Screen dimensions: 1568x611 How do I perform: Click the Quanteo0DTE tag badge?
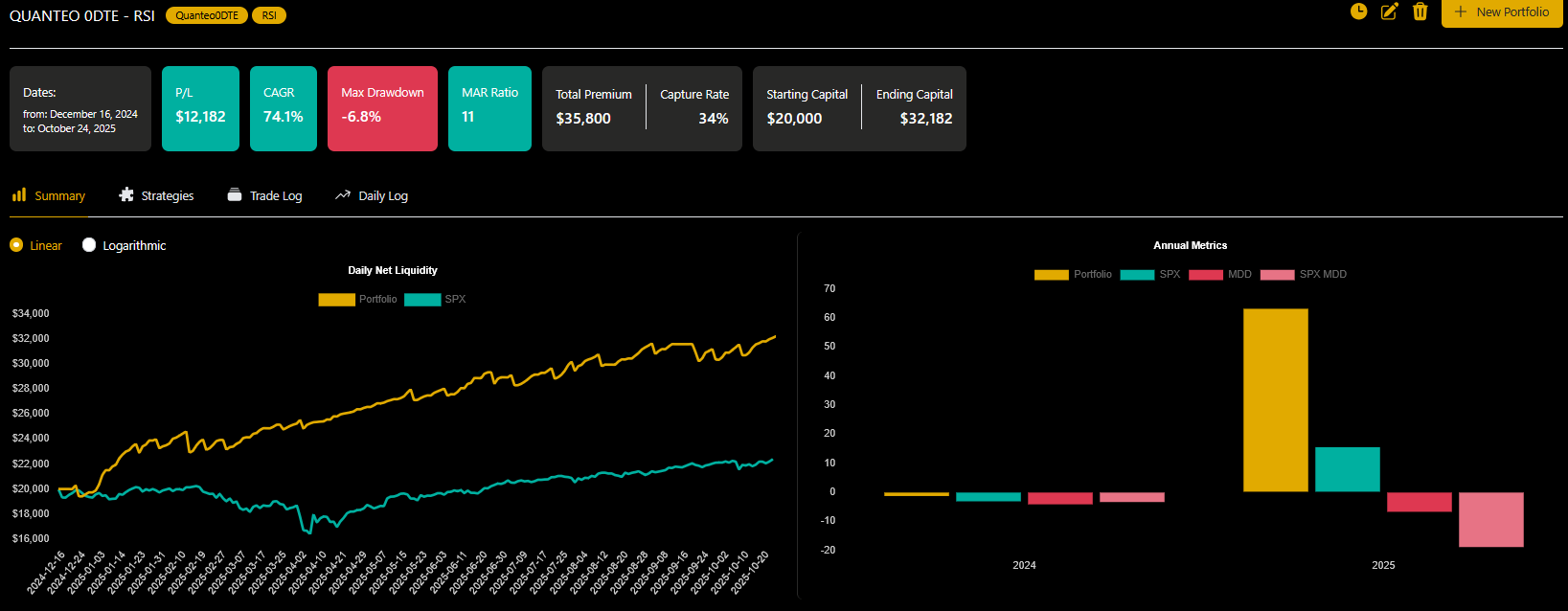(x=207, y=15)
